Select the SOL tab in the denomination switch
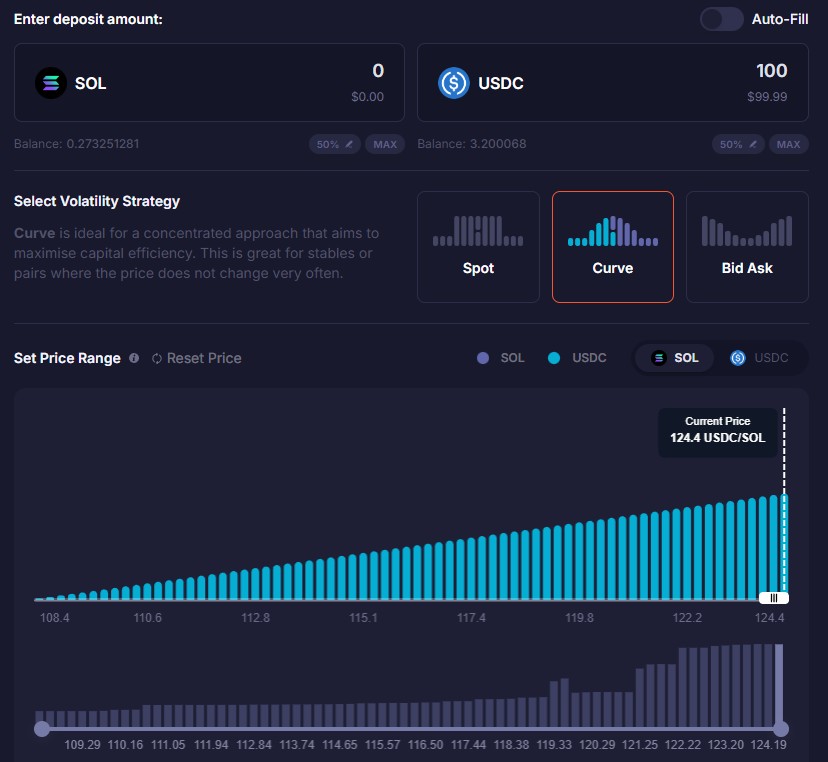The height and width of the screenshot is (762, 828). (673, 358)
